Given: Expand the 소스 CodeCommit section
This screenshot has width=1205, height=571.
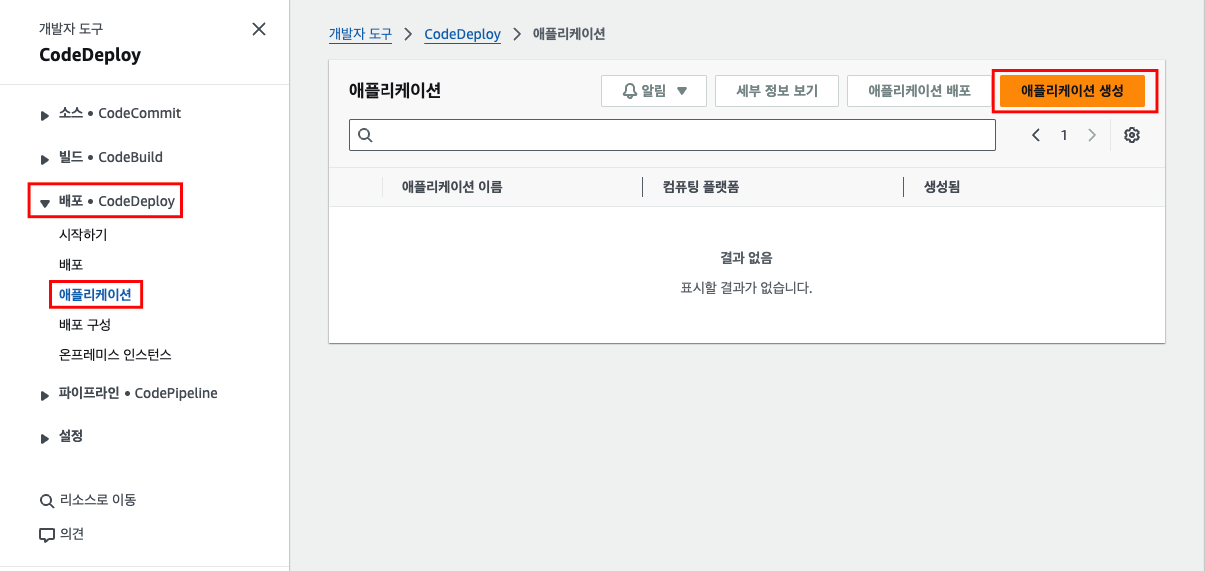Looking at the screenshot, I should 45,116.
